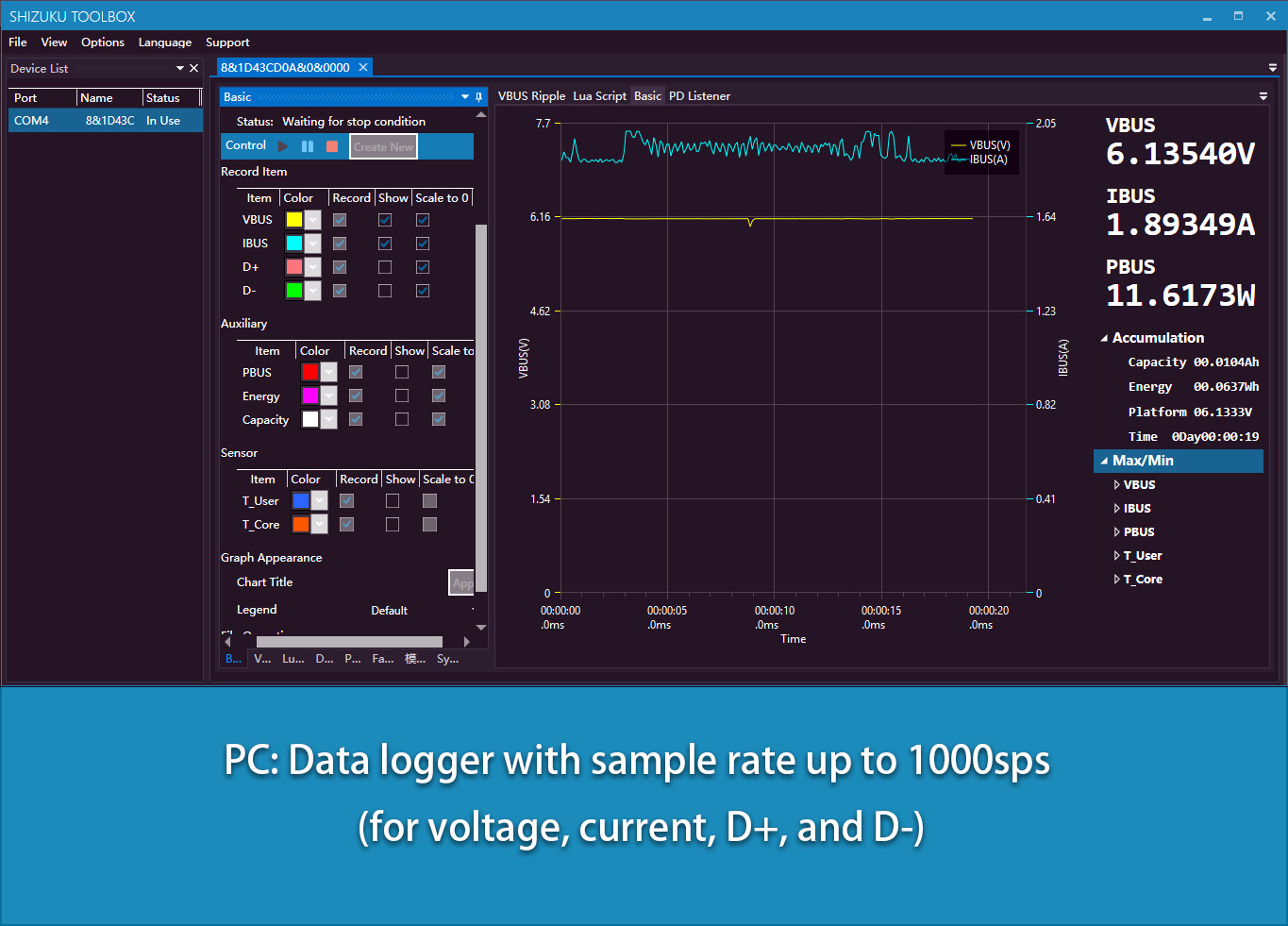
Task: Open the Options menu
Action: tap(103, 42)
